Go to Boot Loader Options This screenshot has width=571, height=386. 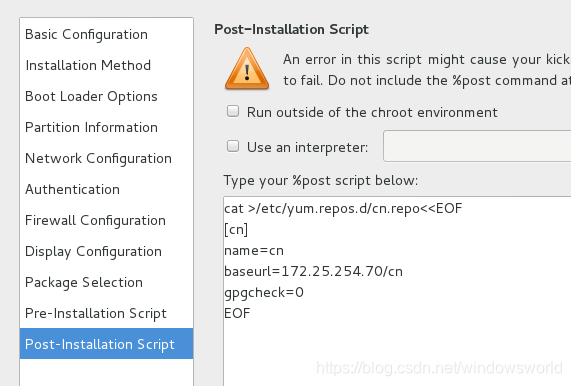(x=106, y=96)
